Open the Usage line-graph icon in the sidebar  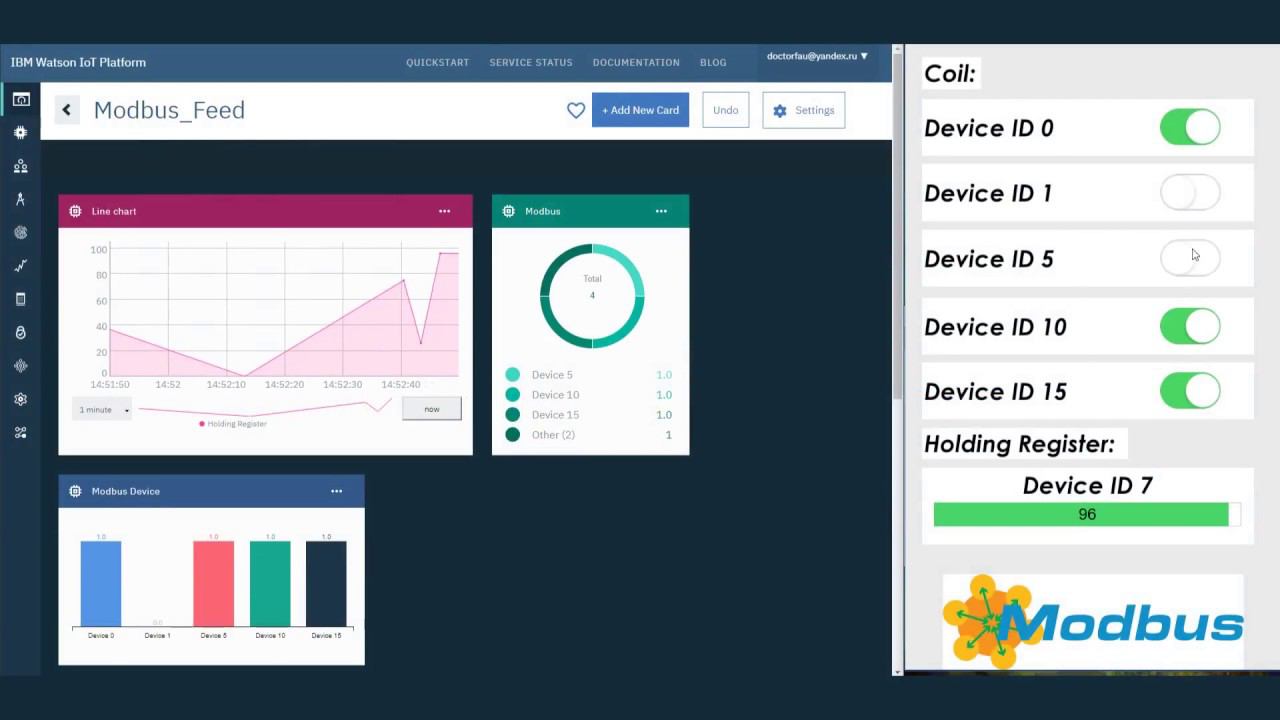(x=20, y=266)
